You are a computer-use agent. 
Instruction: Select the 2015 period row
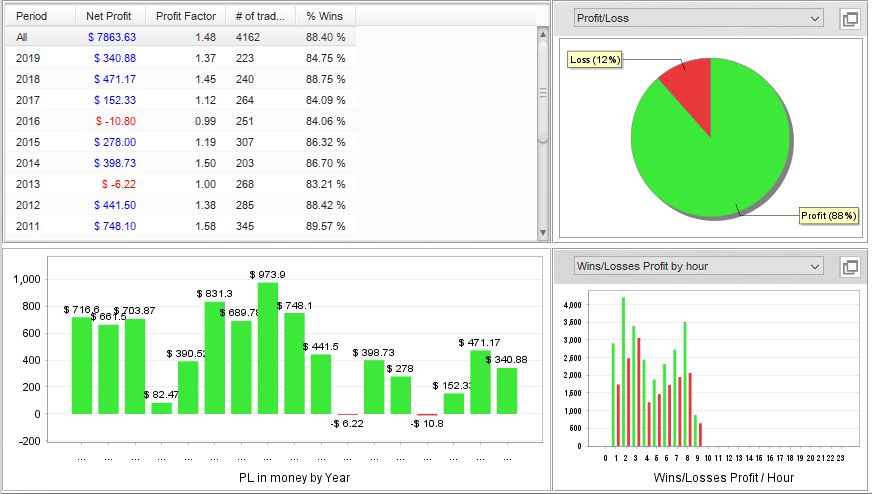181,142
